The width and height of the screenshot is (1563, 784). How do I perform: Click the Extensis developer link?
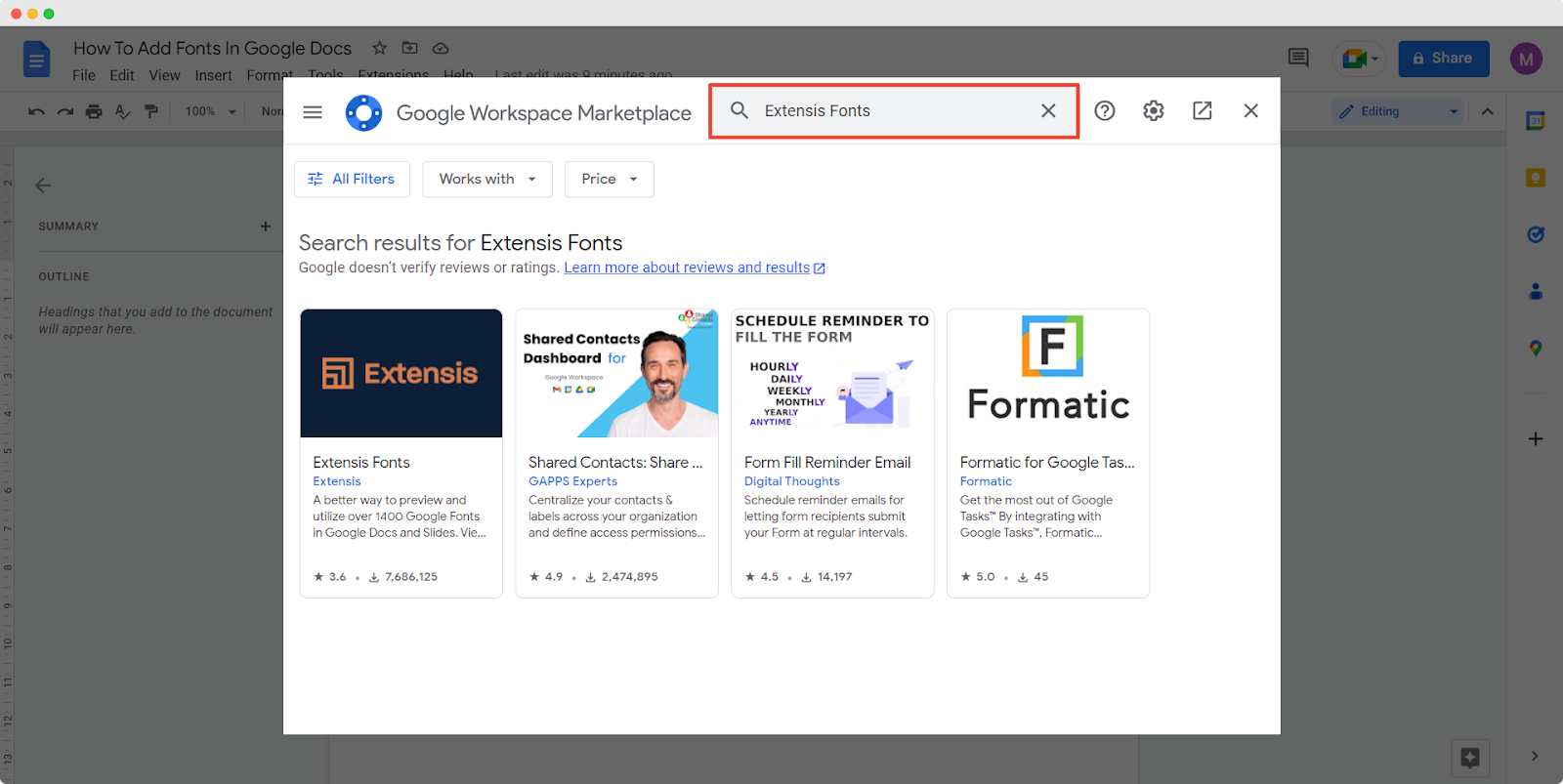coord(337,481)
